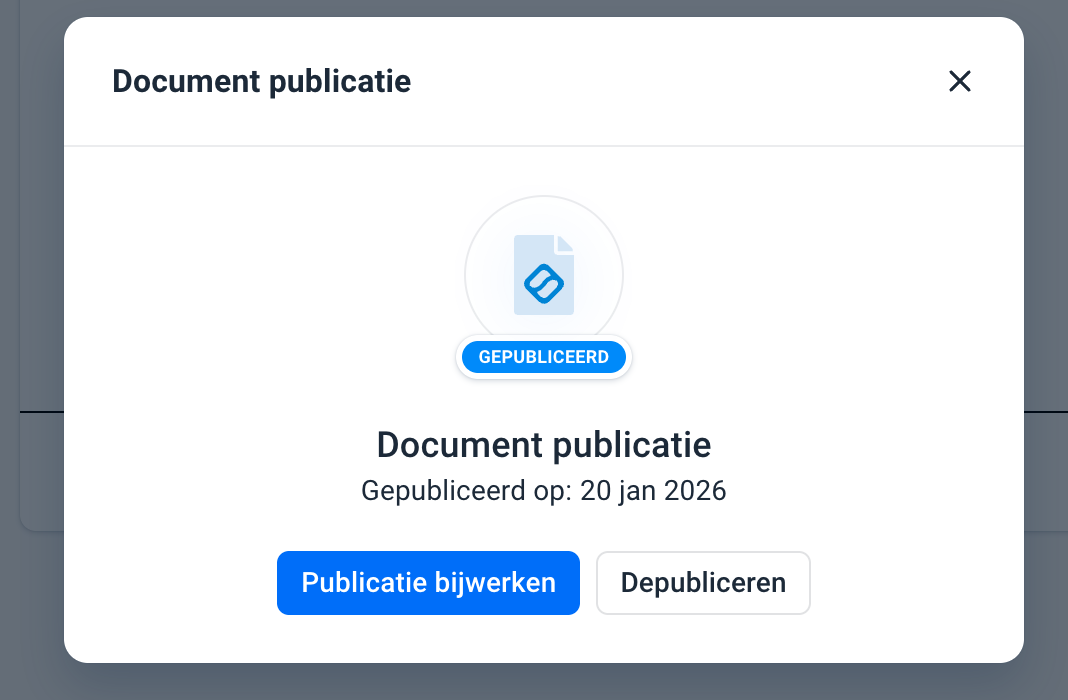This screenshot has height=700, width=1068.
Task: Click the blue filled Publicatie bijwerken control
Action: (x=428, y=582)
